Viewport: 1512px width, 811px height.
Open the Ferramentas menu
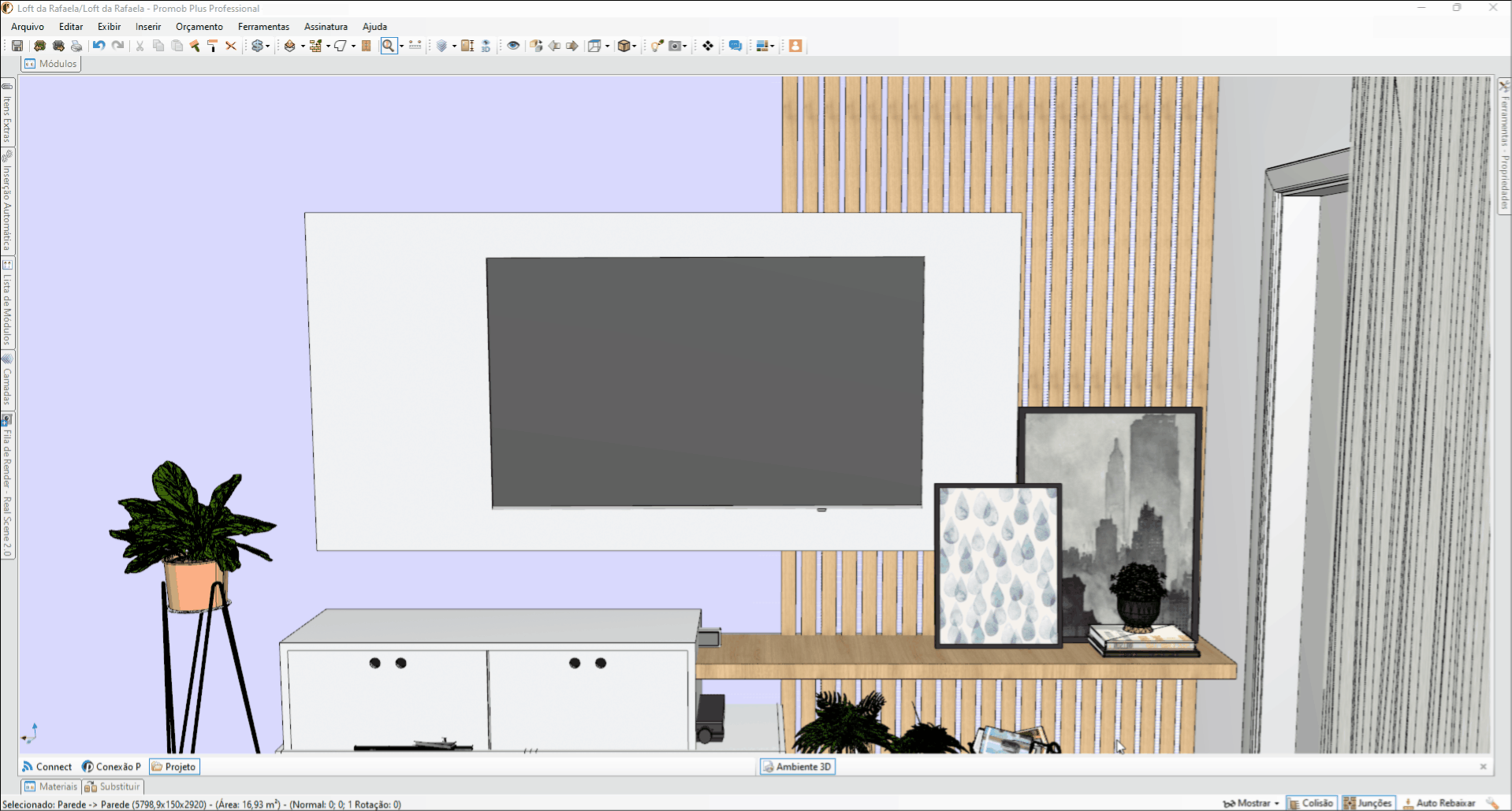263,27
